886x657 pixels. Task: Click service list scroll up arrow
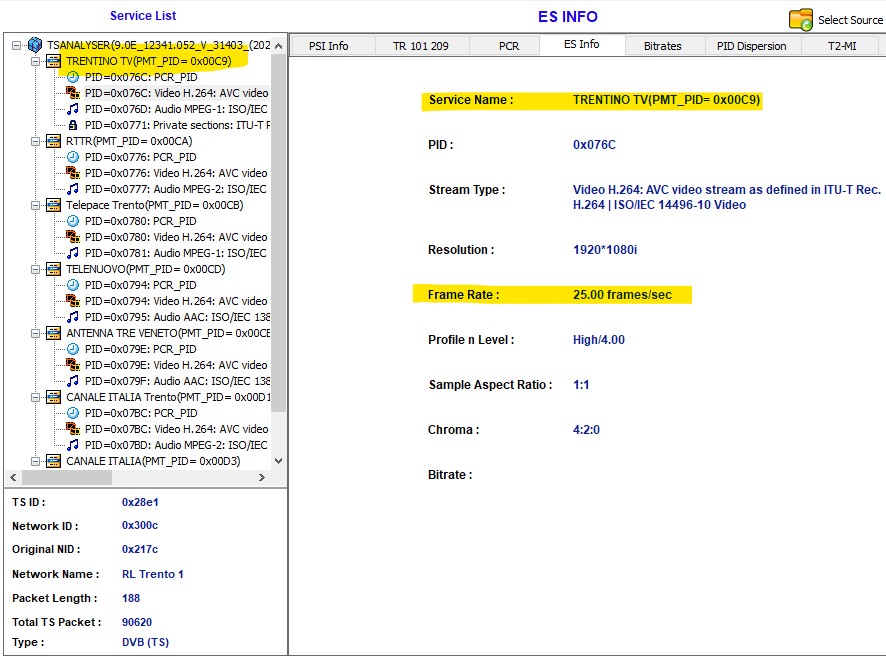point(278,46)
